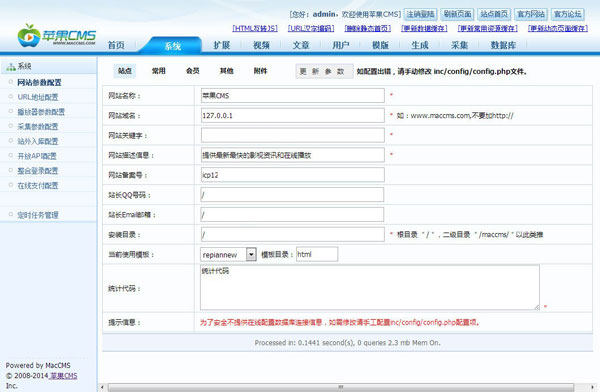Open the 生成 main menu tab

[420, 45]
